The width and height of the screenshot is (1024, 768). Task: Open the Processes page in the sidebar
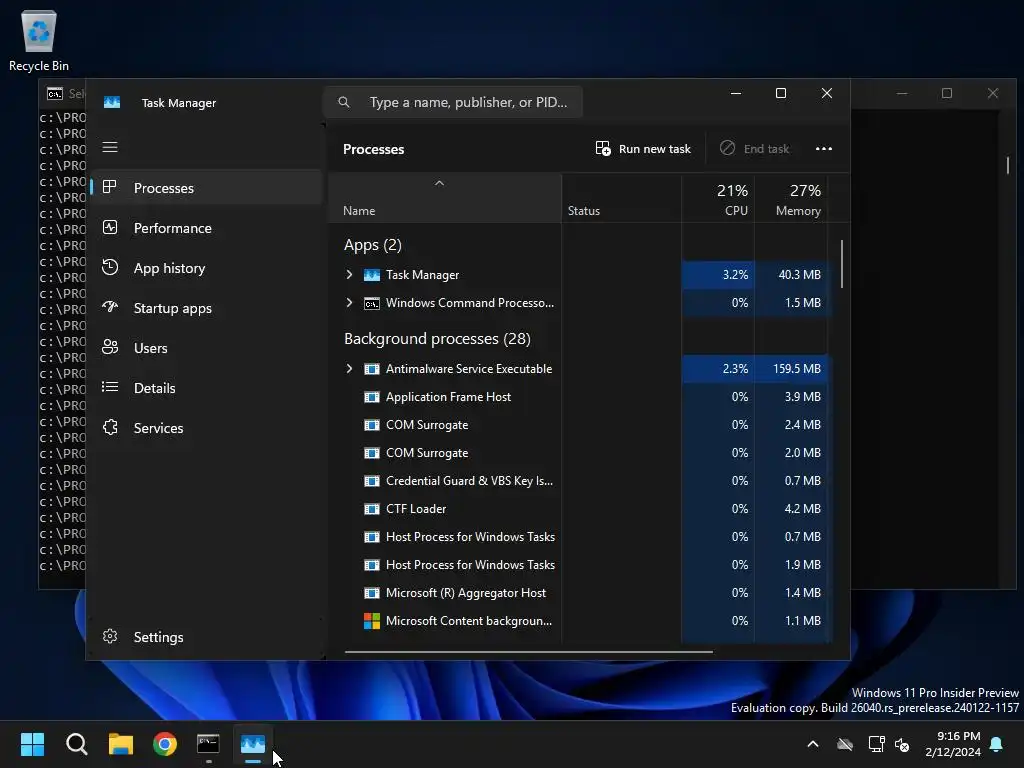coord(207,188)
